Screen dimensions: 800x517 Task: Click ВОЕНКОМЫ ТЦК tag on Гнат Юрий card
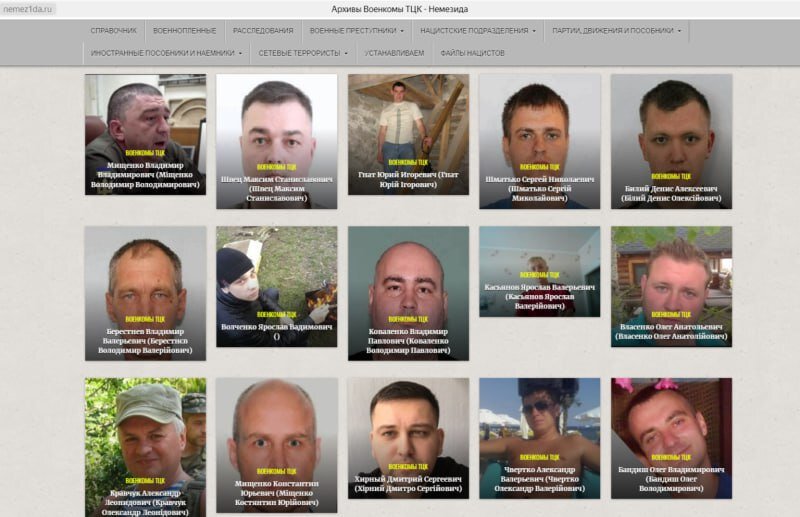pyautogui.click(x=408, y=162)
